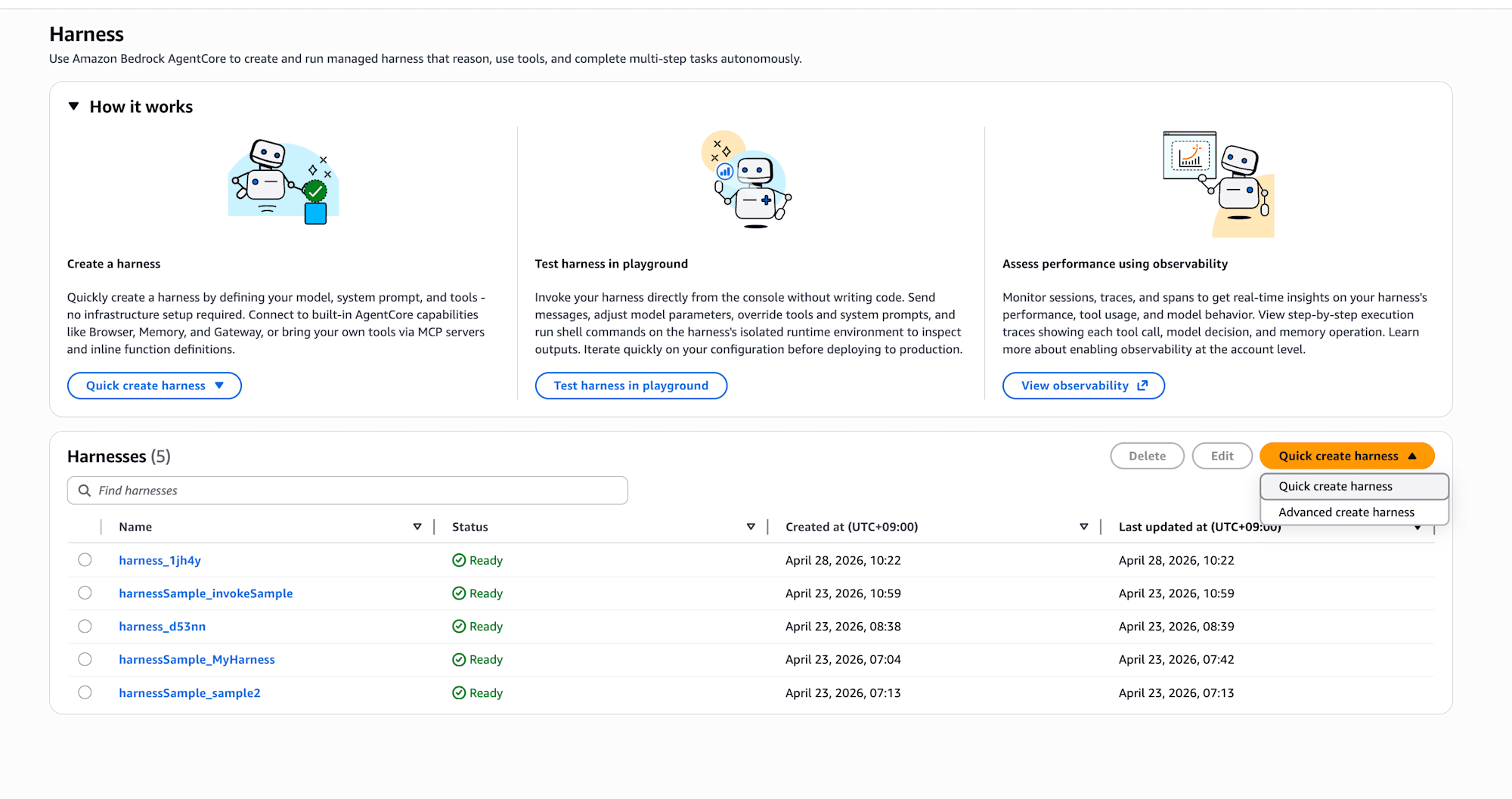
Task: Open the harnessSample_invokeSample link
Action: pos(206,593)
